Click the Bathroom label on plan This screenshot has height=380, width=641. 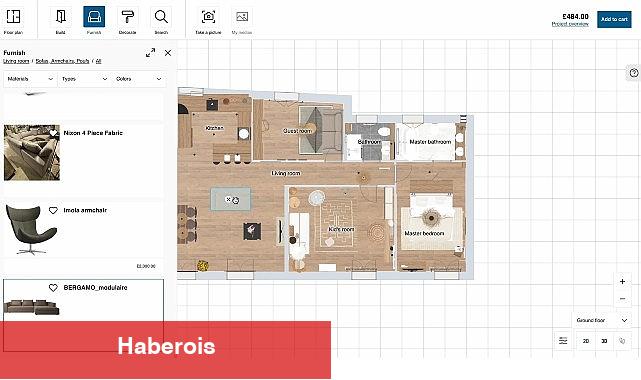[x=369, y=142]
